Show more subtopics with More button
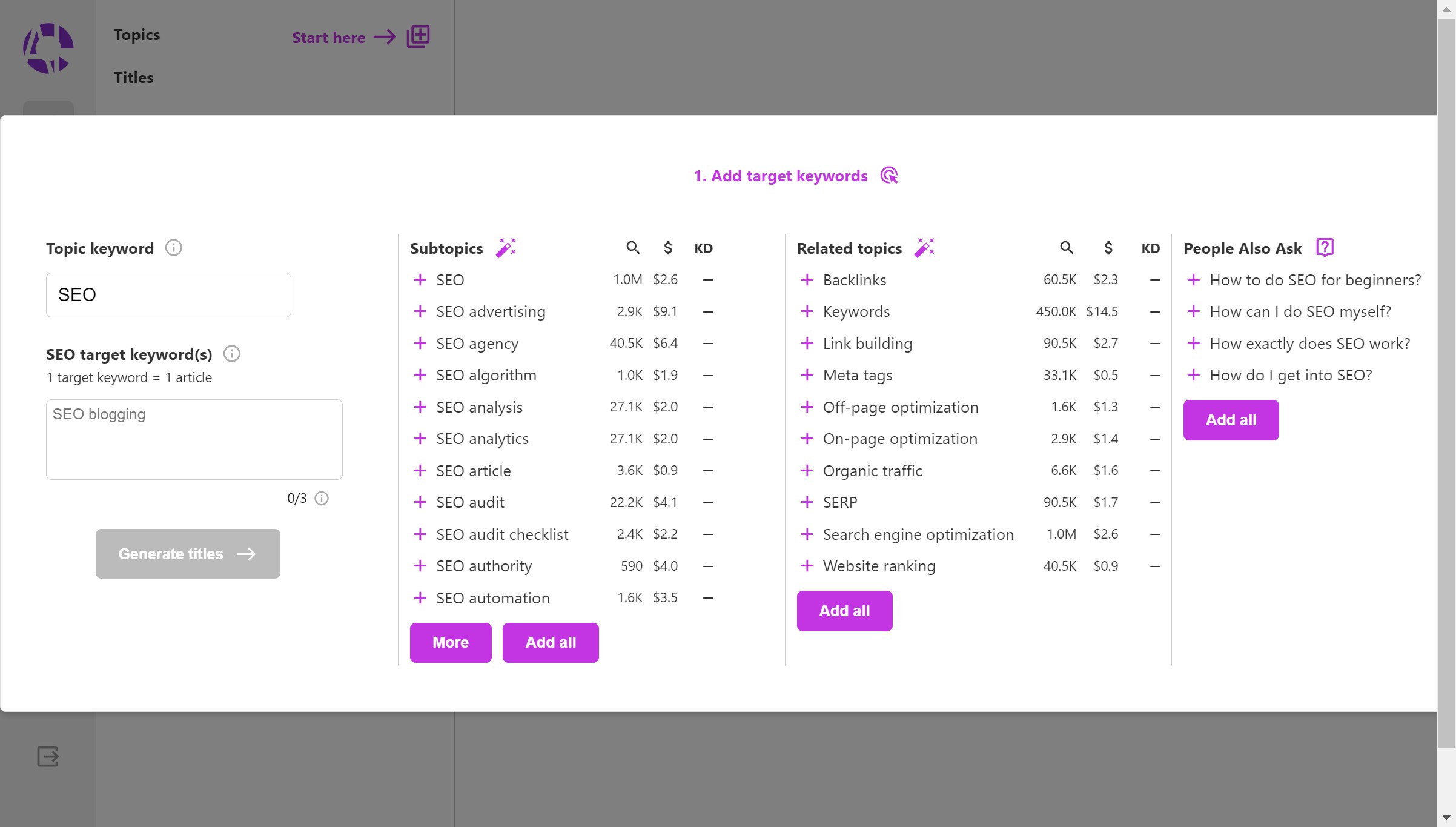The width and height of the screenshot is (1456, 827). pyautogui.click(x=450, y=642)
